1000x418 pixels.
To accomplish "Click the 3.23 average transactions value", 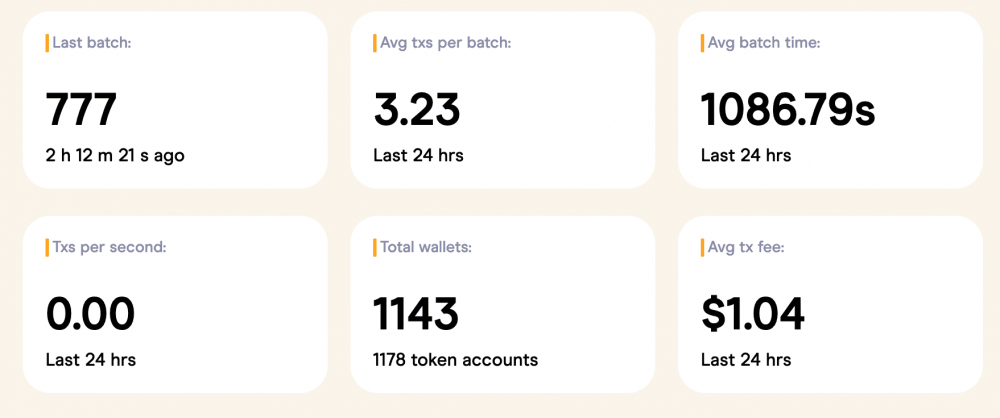I will click(x=418, y=109).
